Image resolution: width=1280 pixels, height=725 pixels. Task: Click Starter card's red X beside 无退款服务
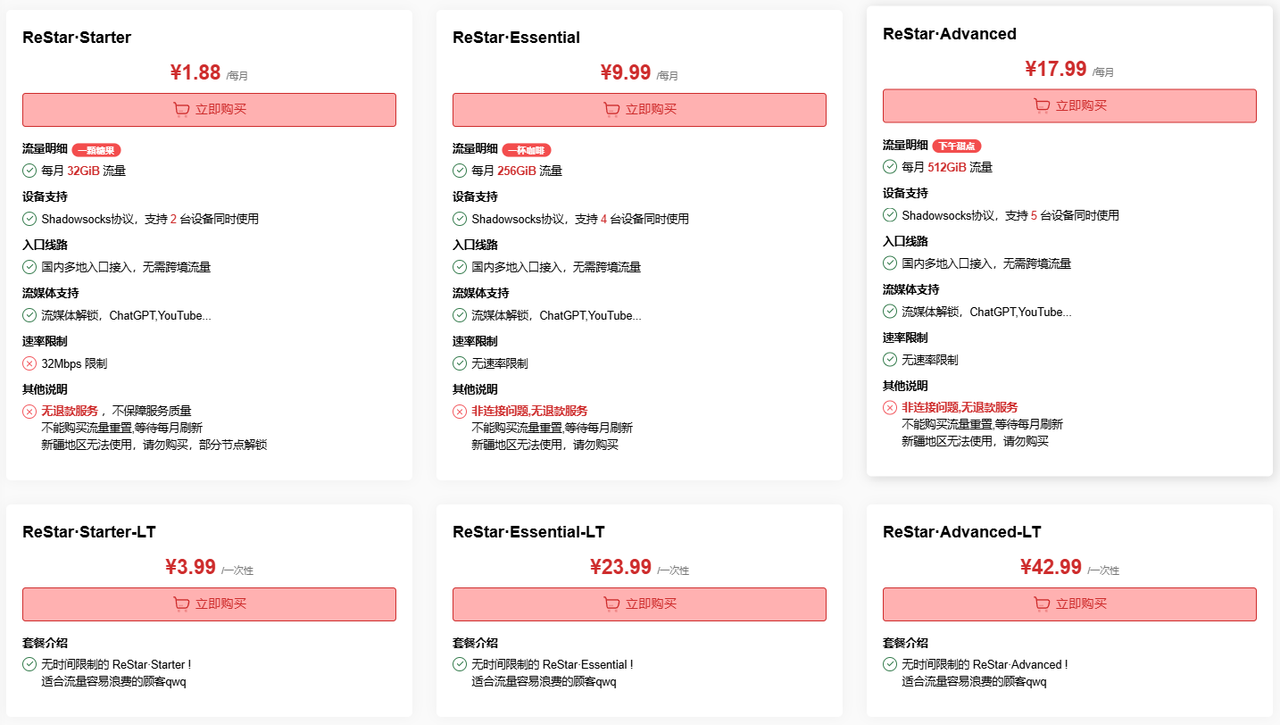click(x=30, y=411)
